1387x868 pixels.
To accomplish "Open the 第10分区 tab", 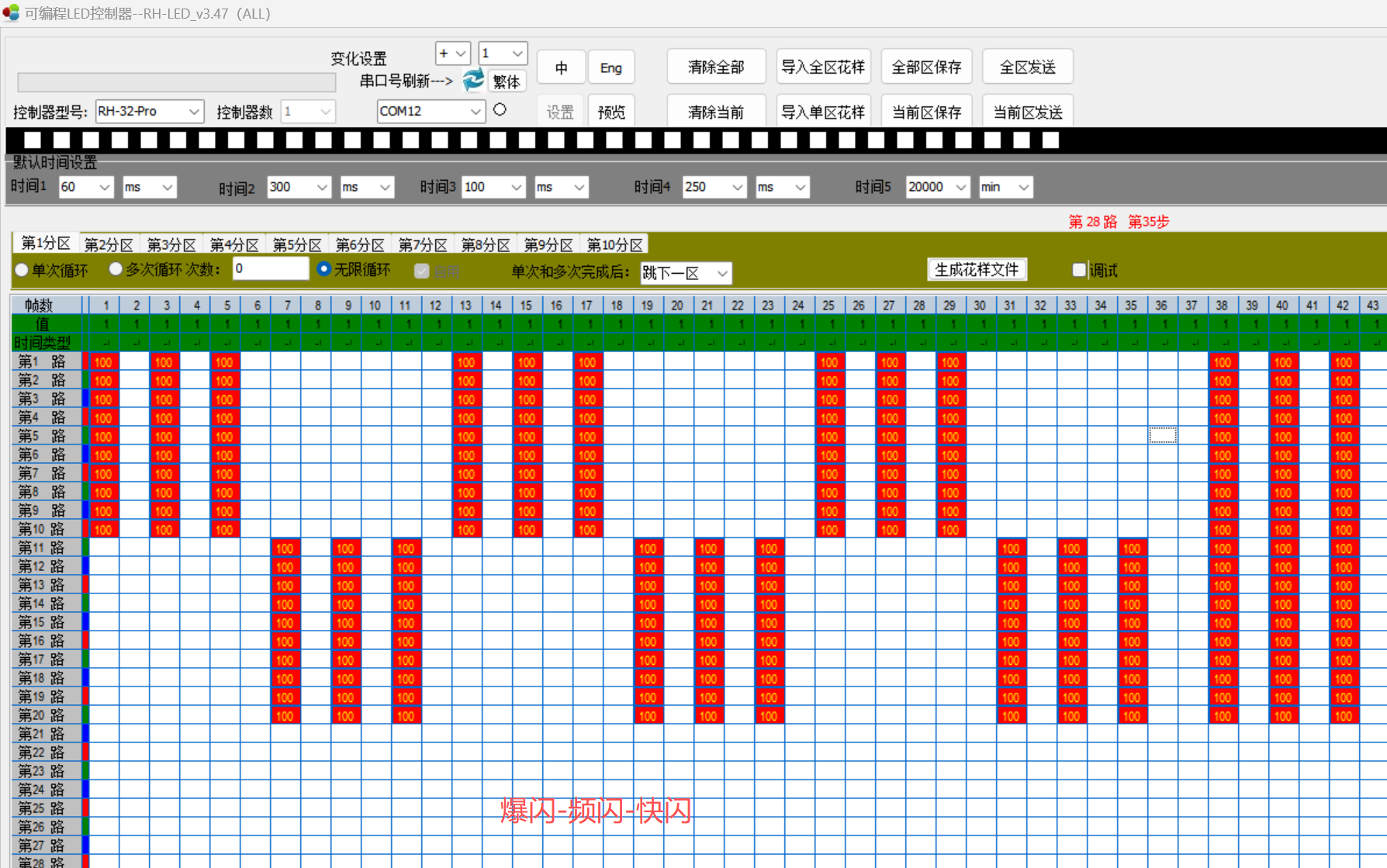I will [x=614, y=245].
